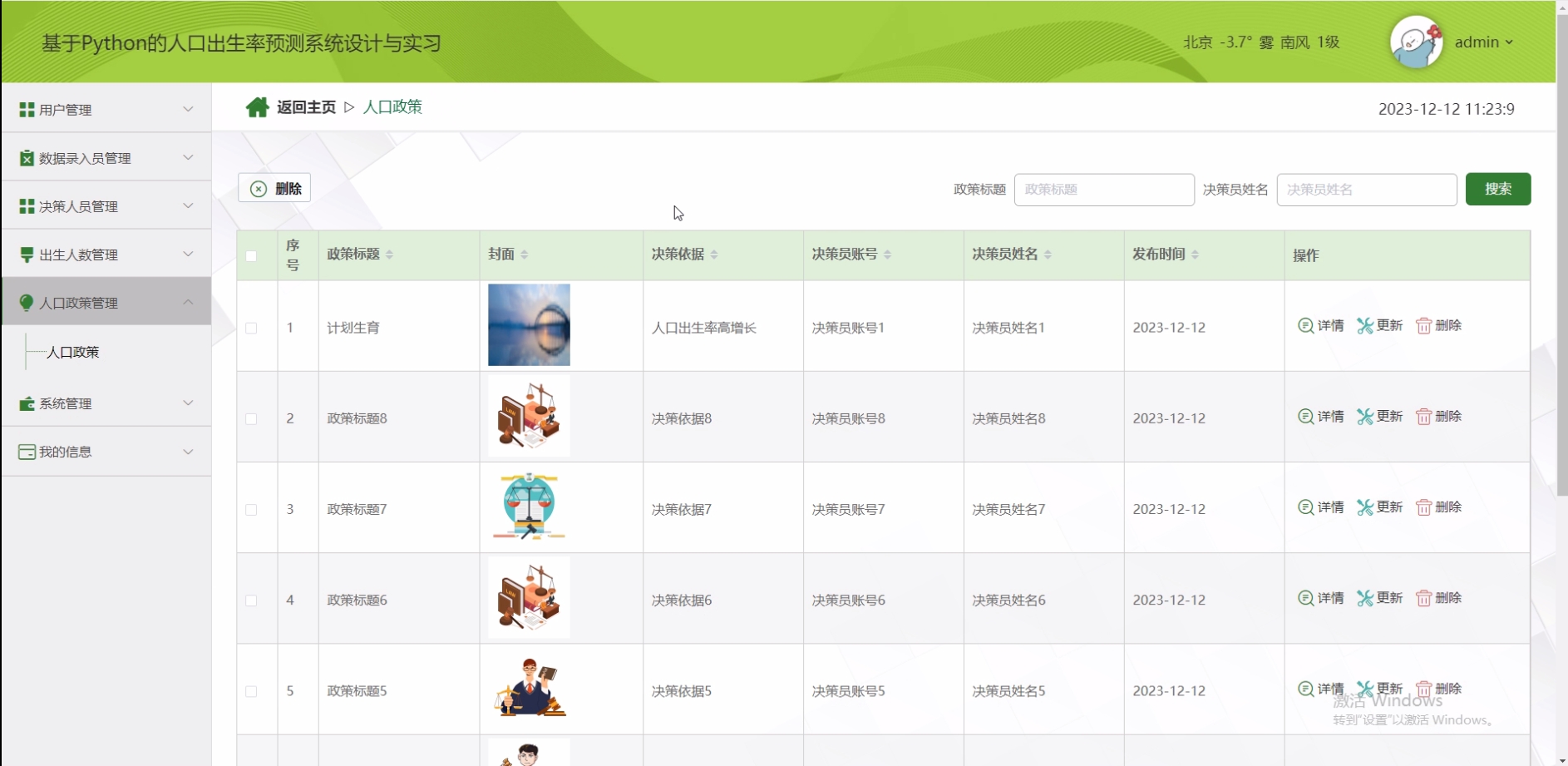Click 删除 trash icon for 计划生育 row
Screen dimensions: 1568x766
(x=1423, y=325)
